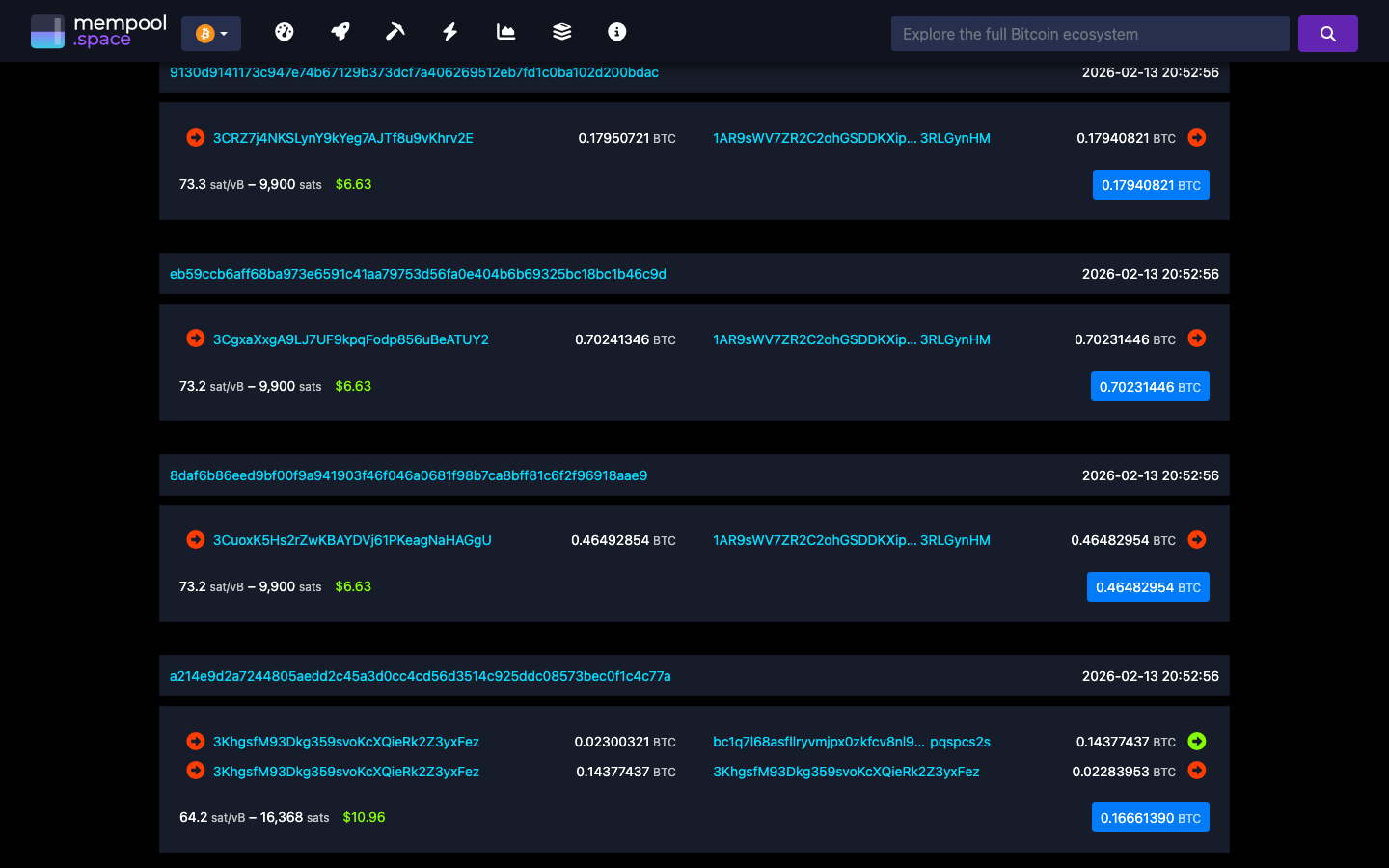The image size is (1389, 868).
Task: Click orange arrow right of 0.70231446 BTC
Action: coord(1197,339)
